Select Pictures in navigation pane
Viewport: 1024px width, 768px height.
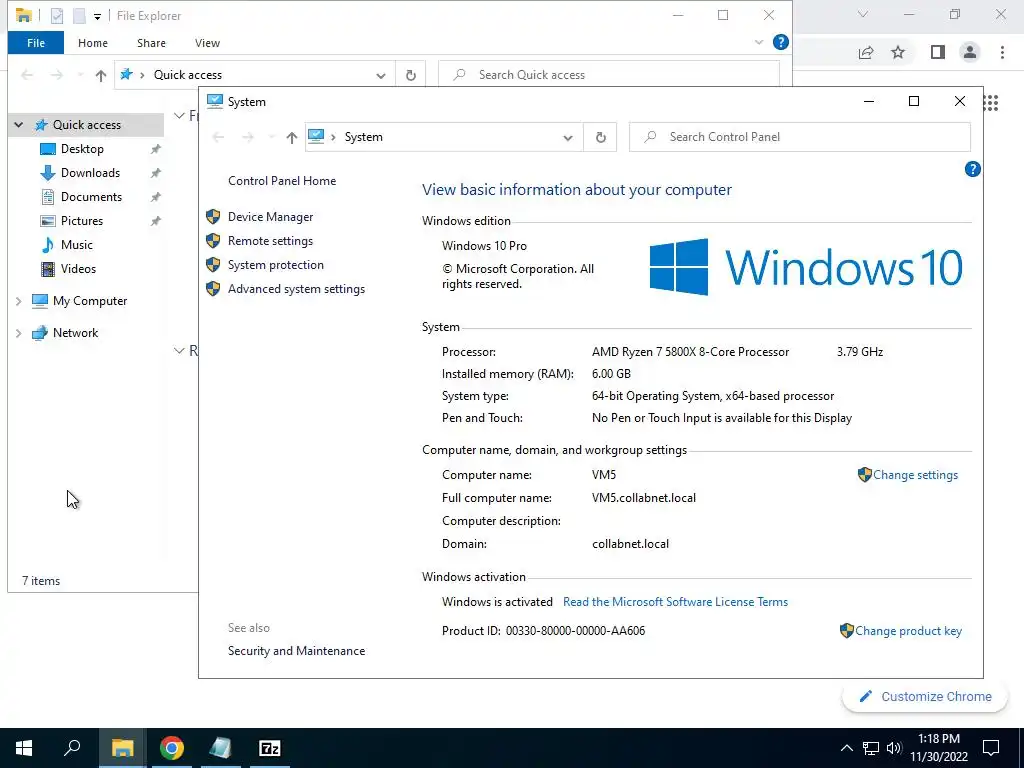click(82, 221)
